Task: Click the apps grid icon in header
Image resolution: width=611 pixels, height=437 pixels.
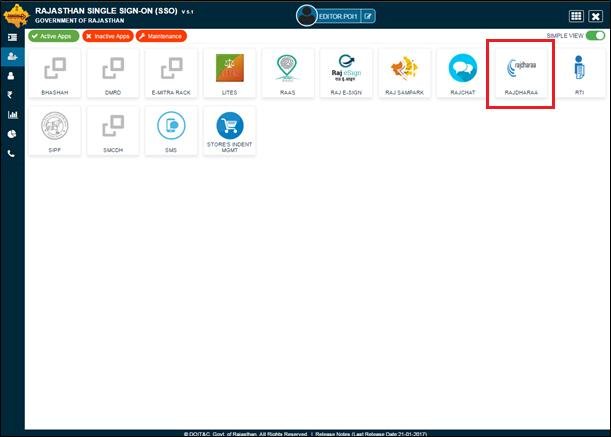Action: (576, 16)
